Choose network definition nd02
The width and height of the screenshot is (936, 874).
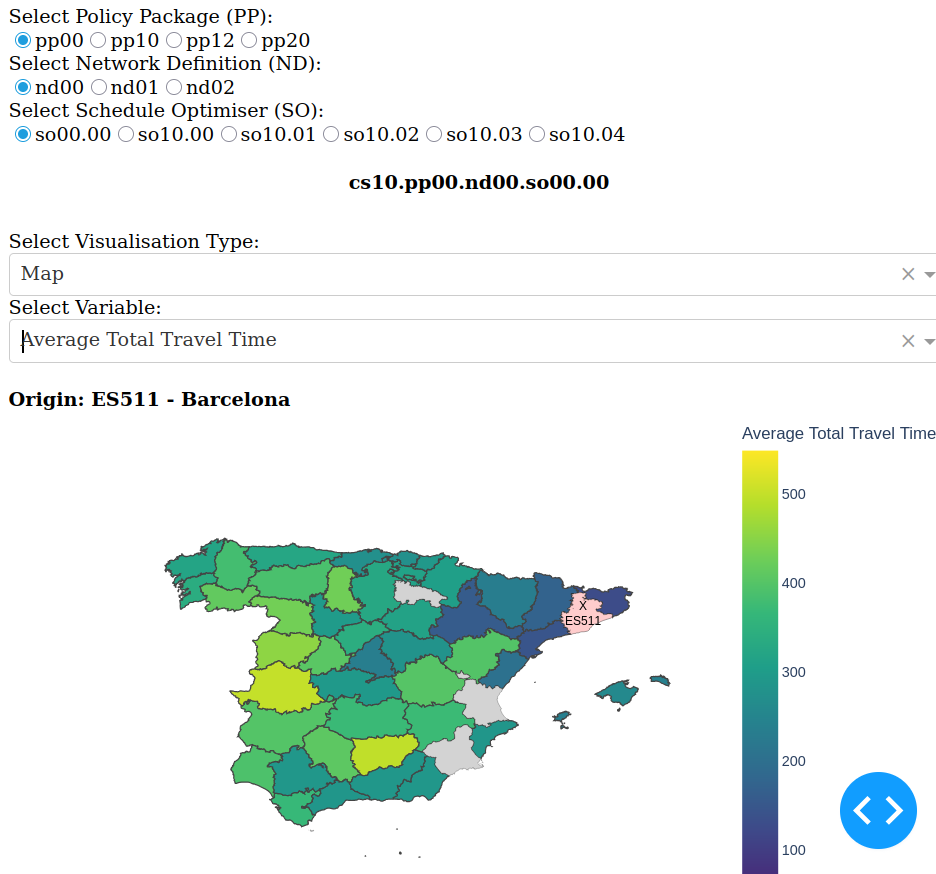click(174, 88)
